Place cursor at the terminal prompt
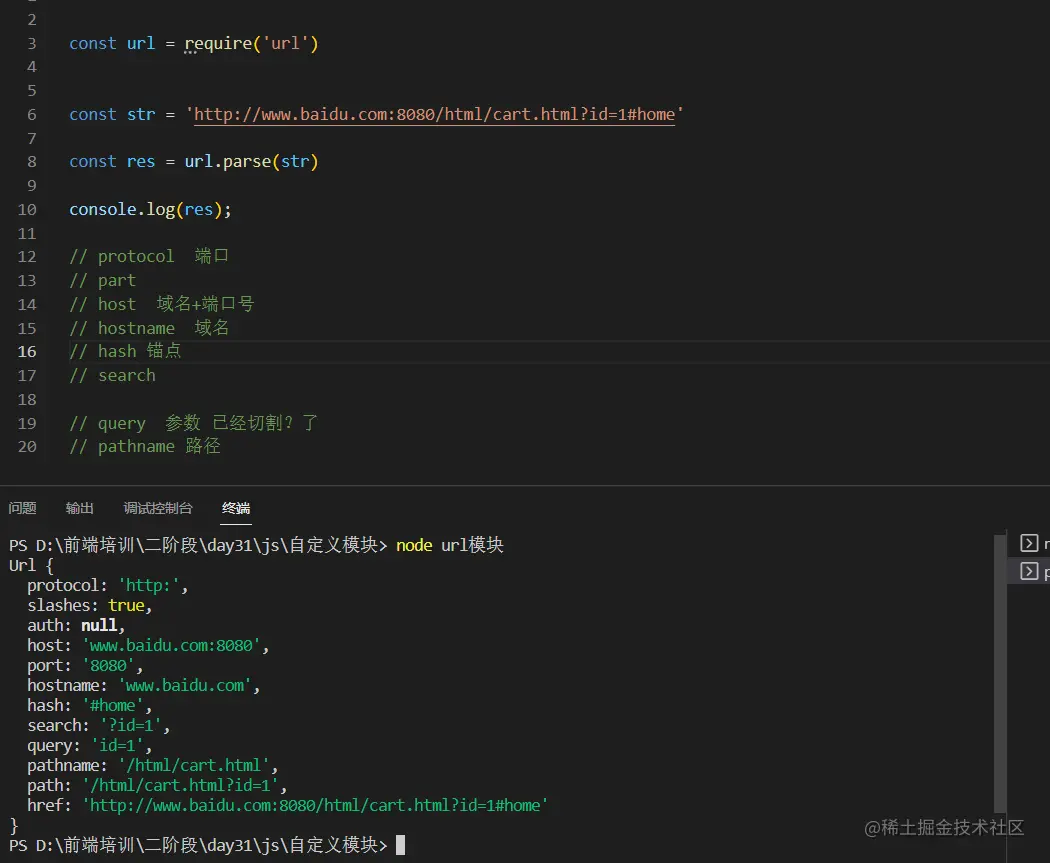This screenshot has height=863, width=1050. (400, 844)
